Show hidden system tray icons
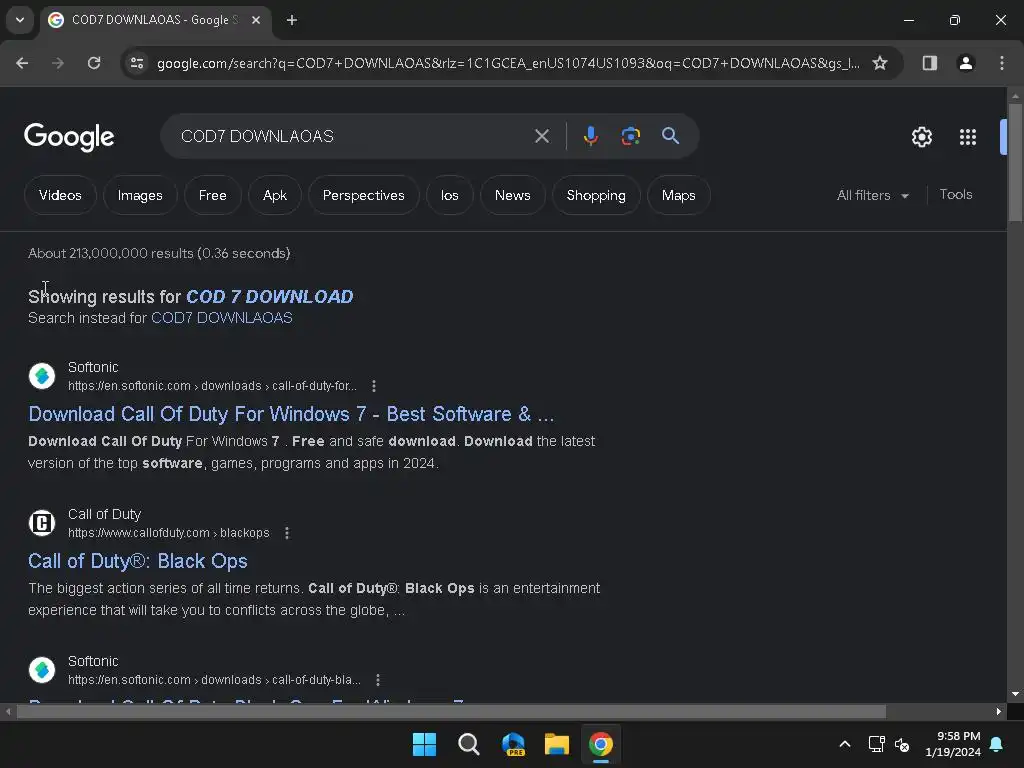This screenshot has height=768, width=1024. 844,744
